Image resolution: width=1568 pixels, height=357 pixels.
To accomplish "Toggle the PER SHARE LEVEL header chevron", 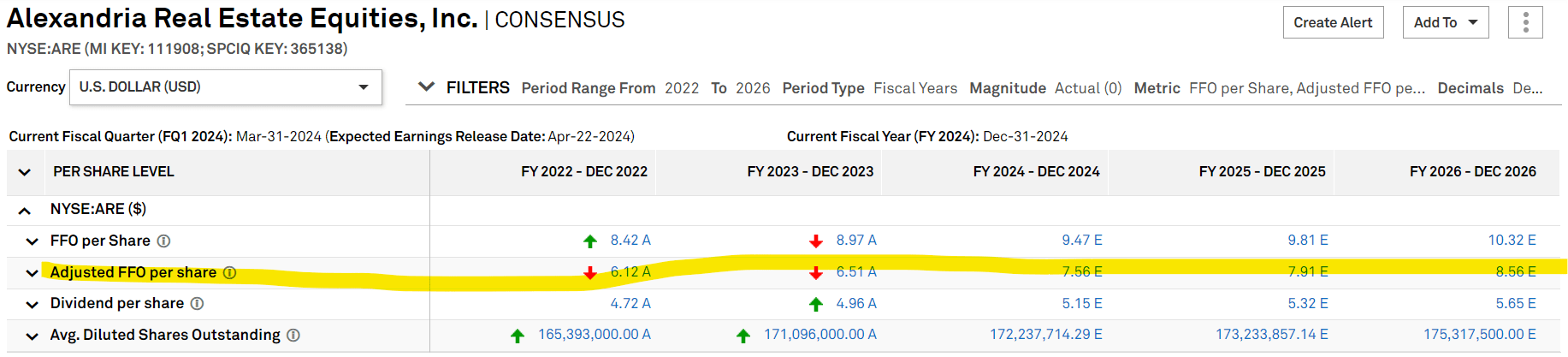I will coord(25,172).
